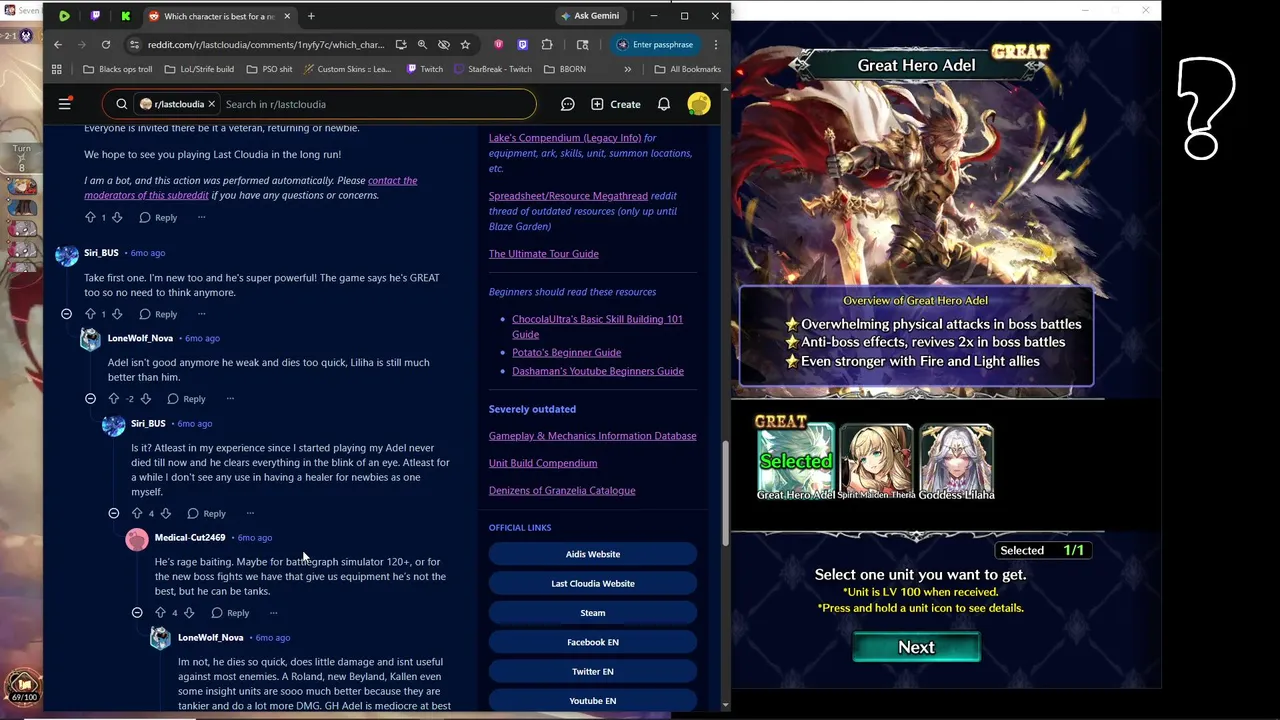Downvote LoneWolf_Nova's 'Adel isn't good' comment
Screen dimensions: 1280x720
pyautogui.click(x=146, y=398)
